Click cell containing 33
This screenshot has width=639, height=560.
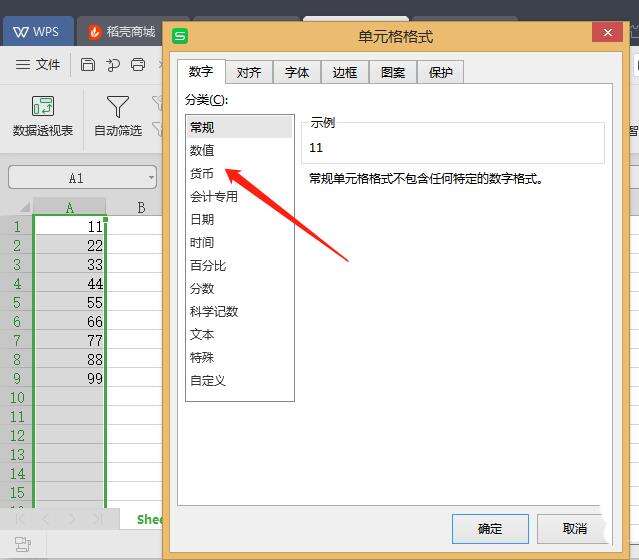[69, 264]
